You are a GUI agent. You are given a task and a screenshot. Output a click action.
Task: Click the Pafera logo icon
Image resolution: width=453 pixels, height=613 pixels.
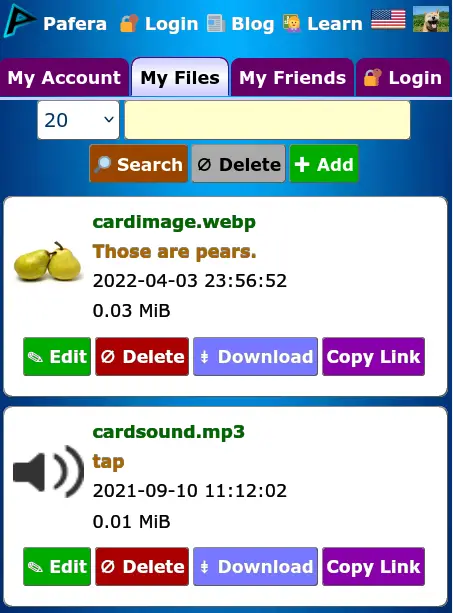20,21
